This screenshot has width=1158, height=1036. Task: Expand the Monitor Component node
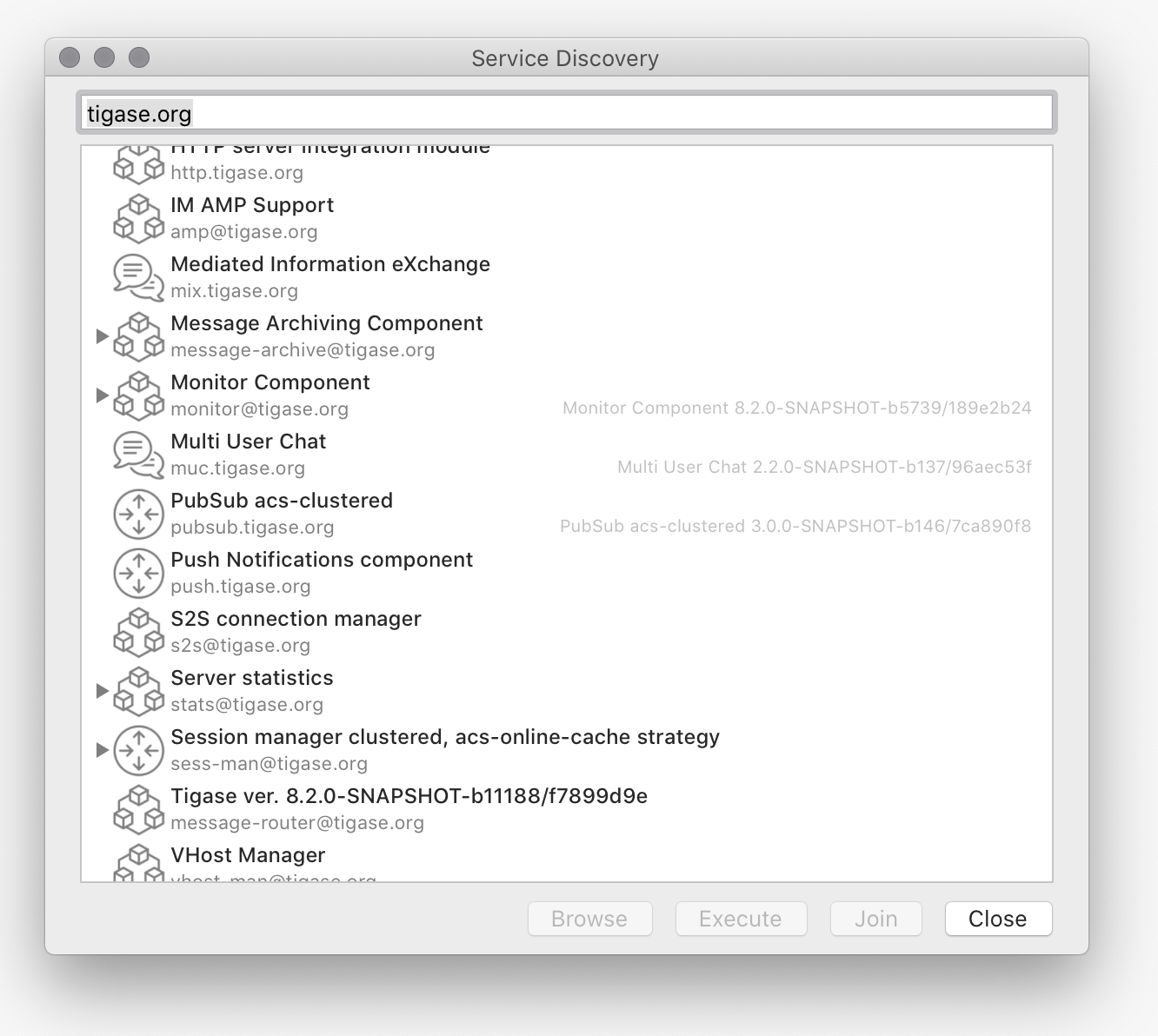(x=102, y=395)
